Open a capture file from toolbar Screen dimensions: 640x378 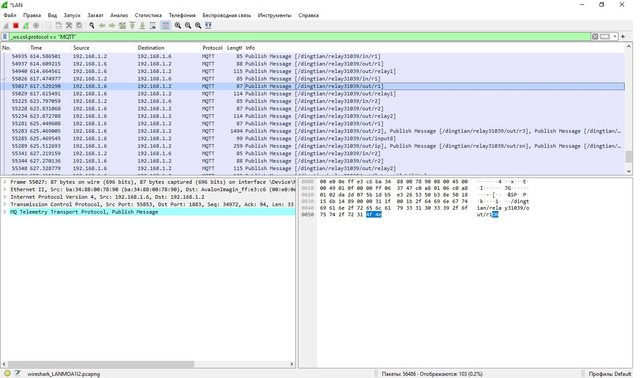point(49,26)
